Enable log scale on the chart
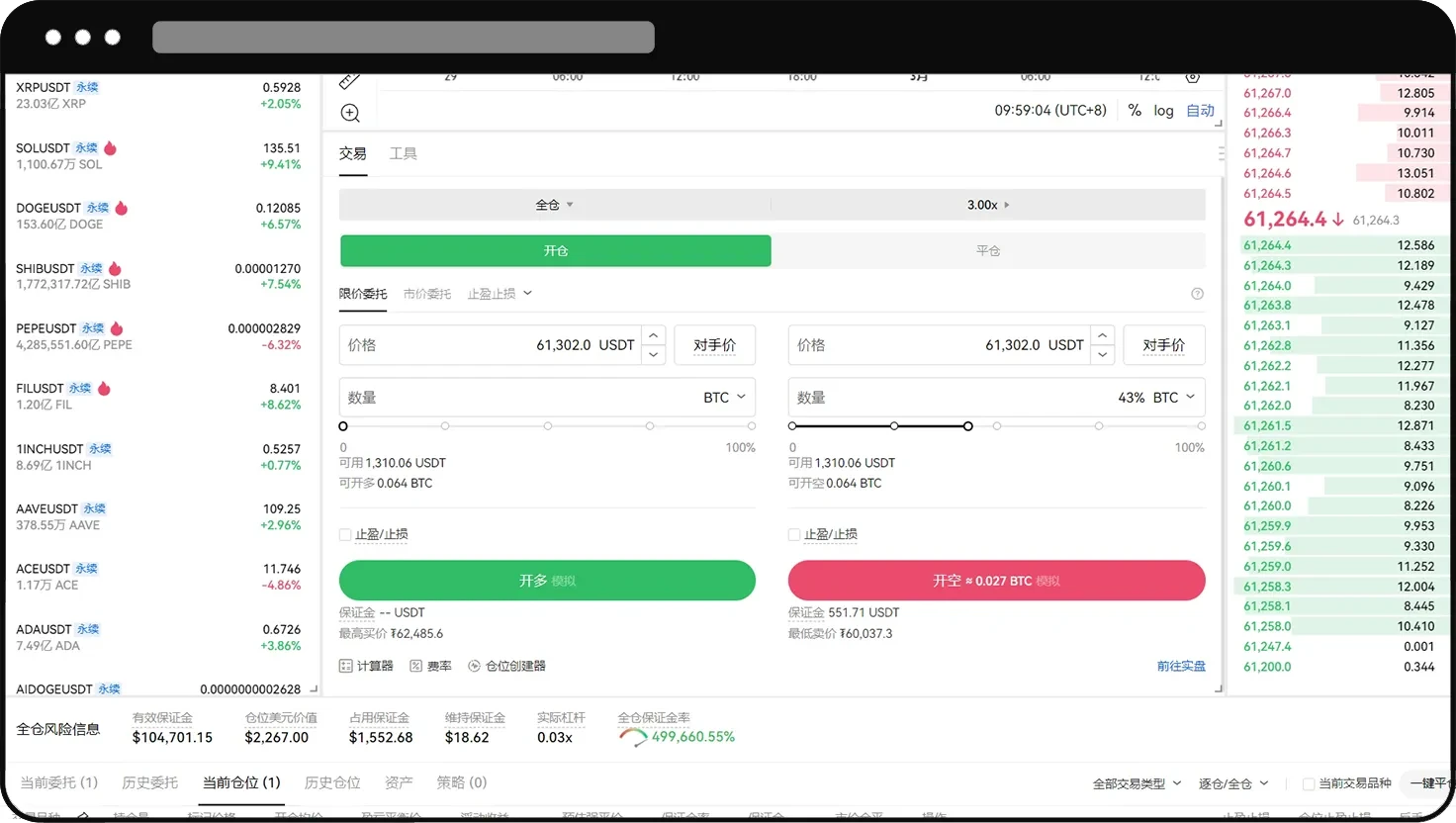 point(1163,110)
